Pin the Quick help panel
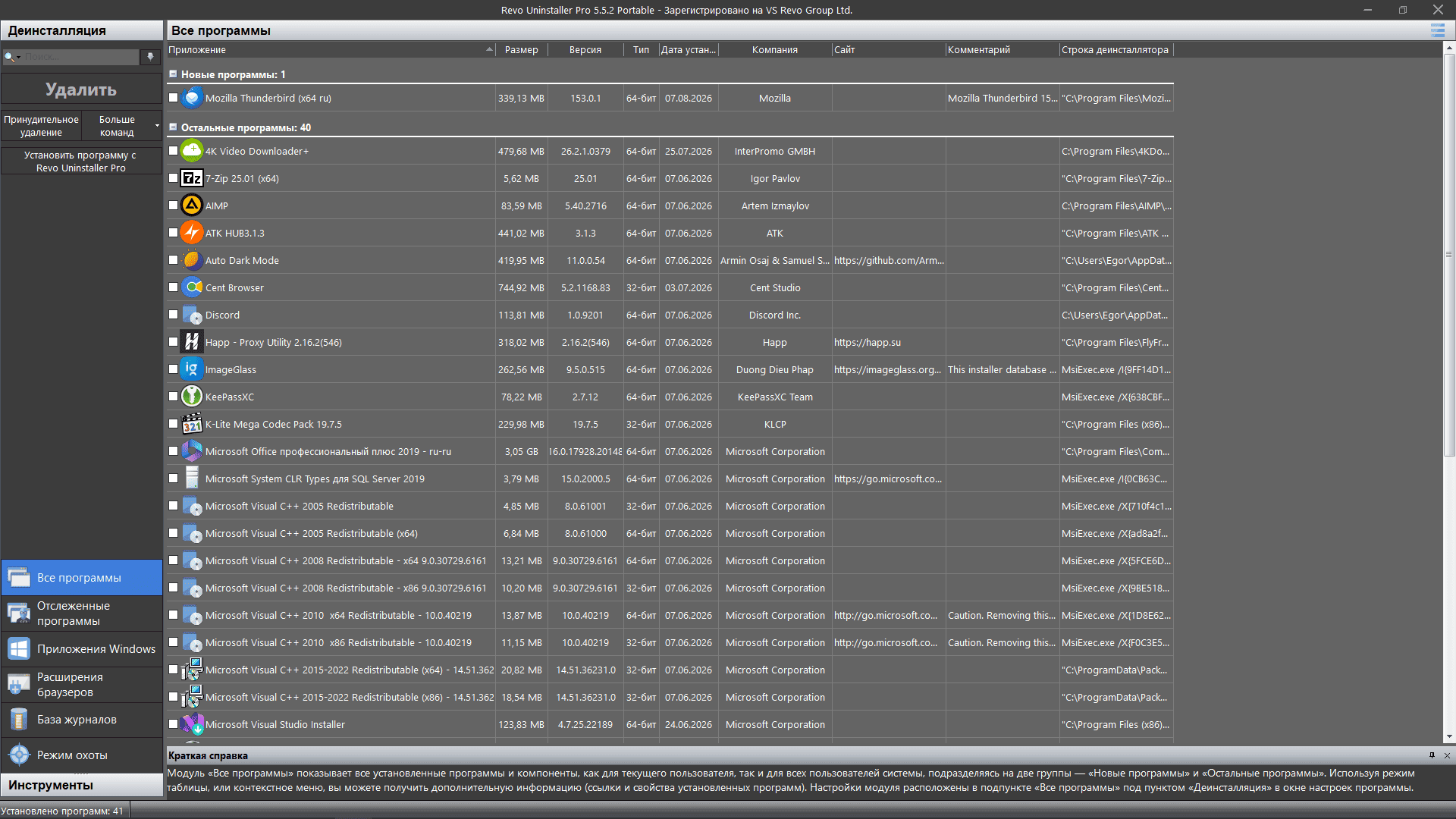This screenshot has height=819, width=1456. pos(1432,755)
